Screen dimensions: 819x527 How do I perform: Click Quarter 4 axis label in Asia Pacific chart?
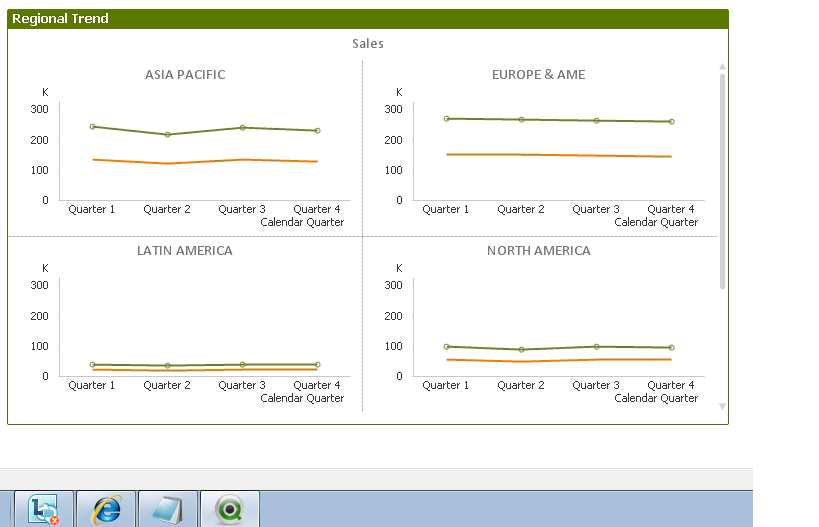click(x=317, y=209)
